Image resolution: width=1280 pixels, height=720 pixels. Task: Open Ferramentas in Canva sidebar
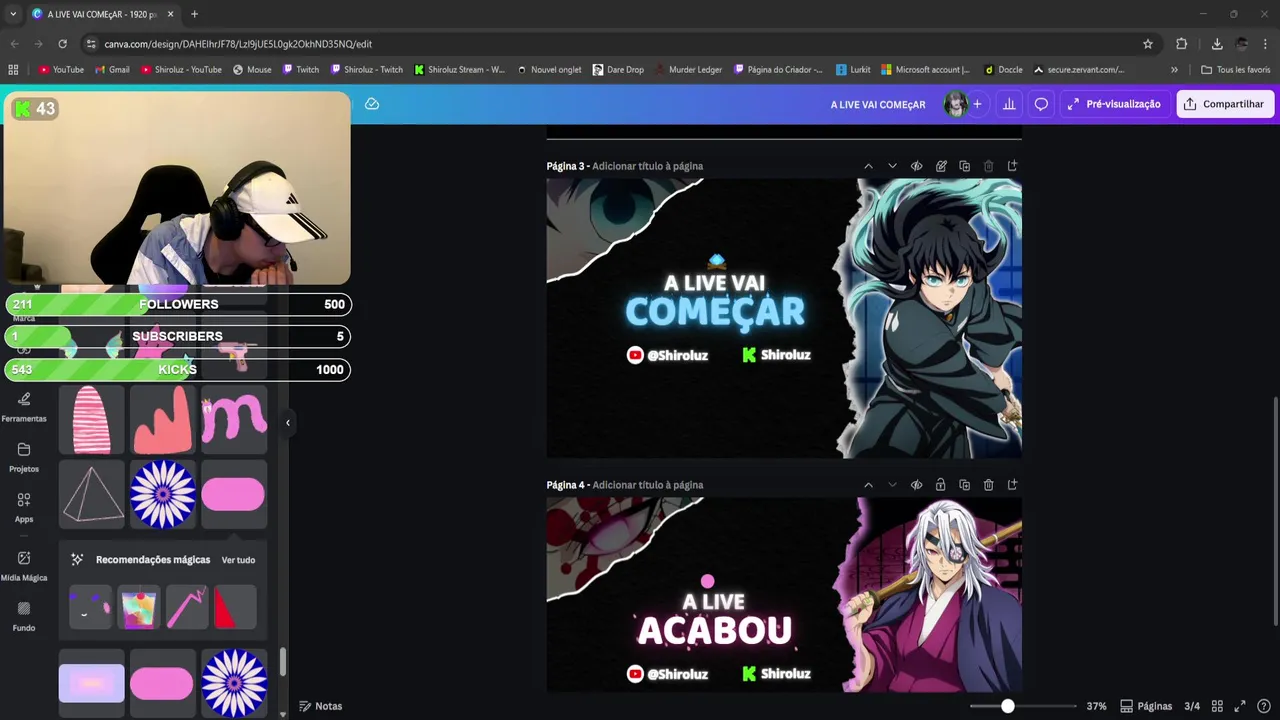(24, 406)
